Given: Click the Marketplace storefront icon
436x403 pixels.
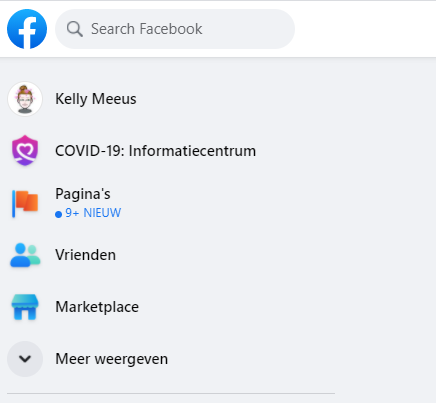Looking at the screenshot, I should pyautogui.click(x=25, y=307).
